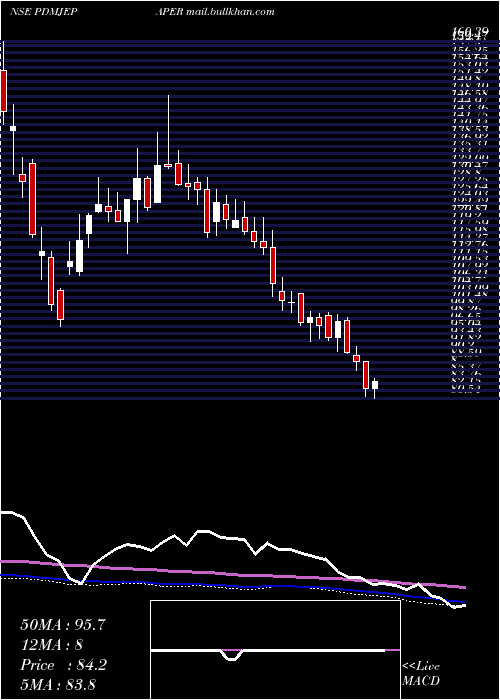Click the 5MA : 83.8 value
Screen dimensions: 500x700
pos(59,684)
